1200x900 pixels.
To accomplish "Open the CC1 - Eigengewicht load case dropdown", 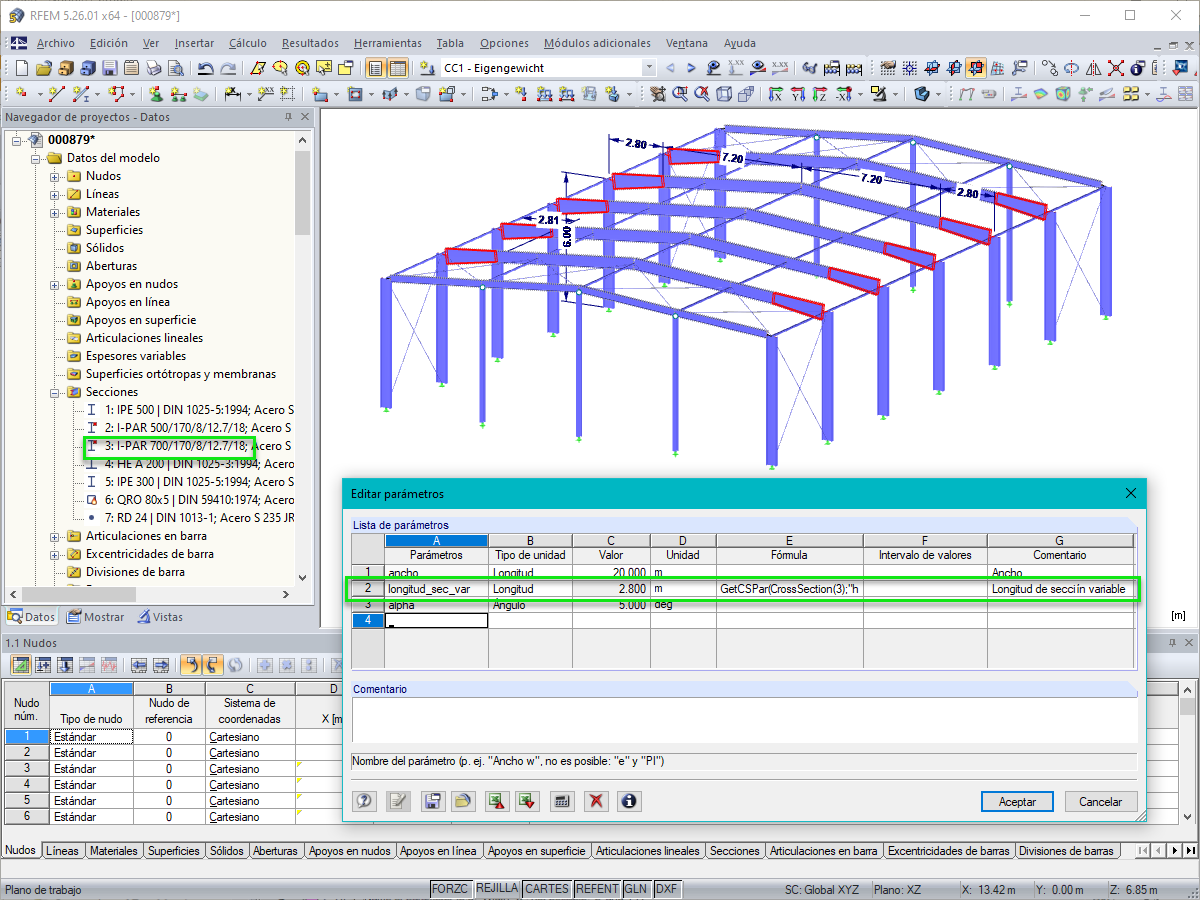I will tap(649, 68).
